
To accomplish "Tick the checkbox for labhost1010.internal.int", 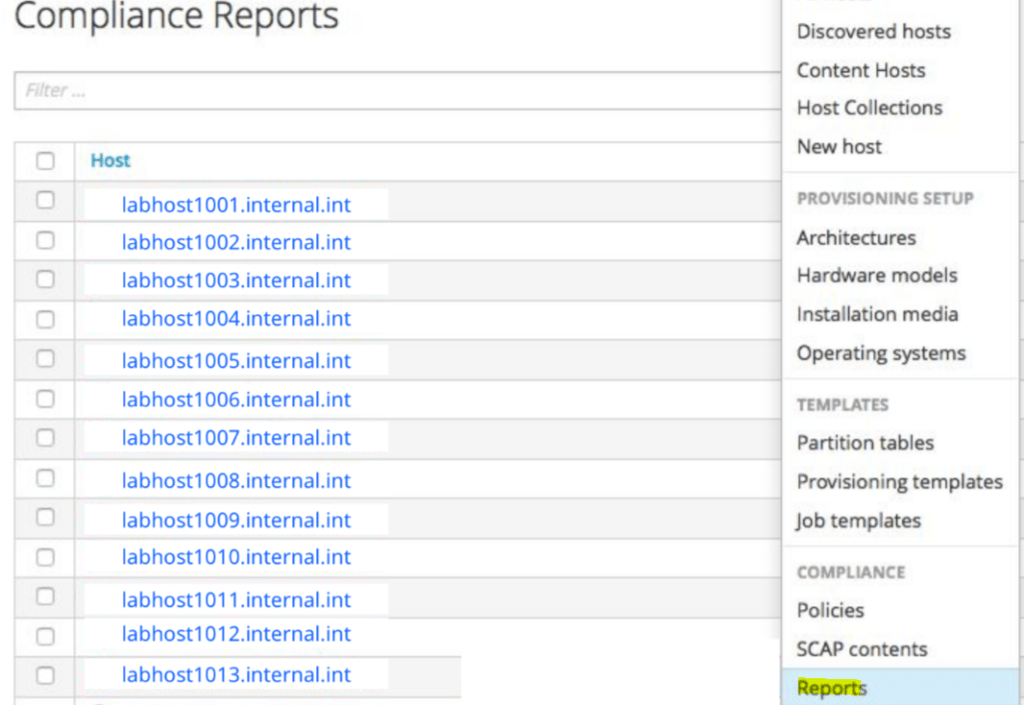I will tap(45, 556).
